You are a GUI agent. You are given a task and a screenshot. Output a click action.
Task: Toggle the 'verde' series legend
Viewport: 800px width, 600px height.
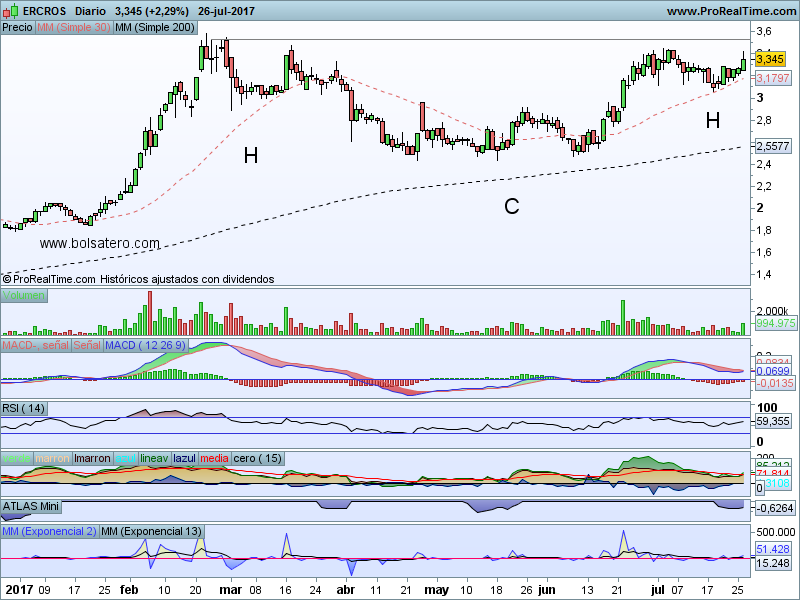tap(17, 458)
